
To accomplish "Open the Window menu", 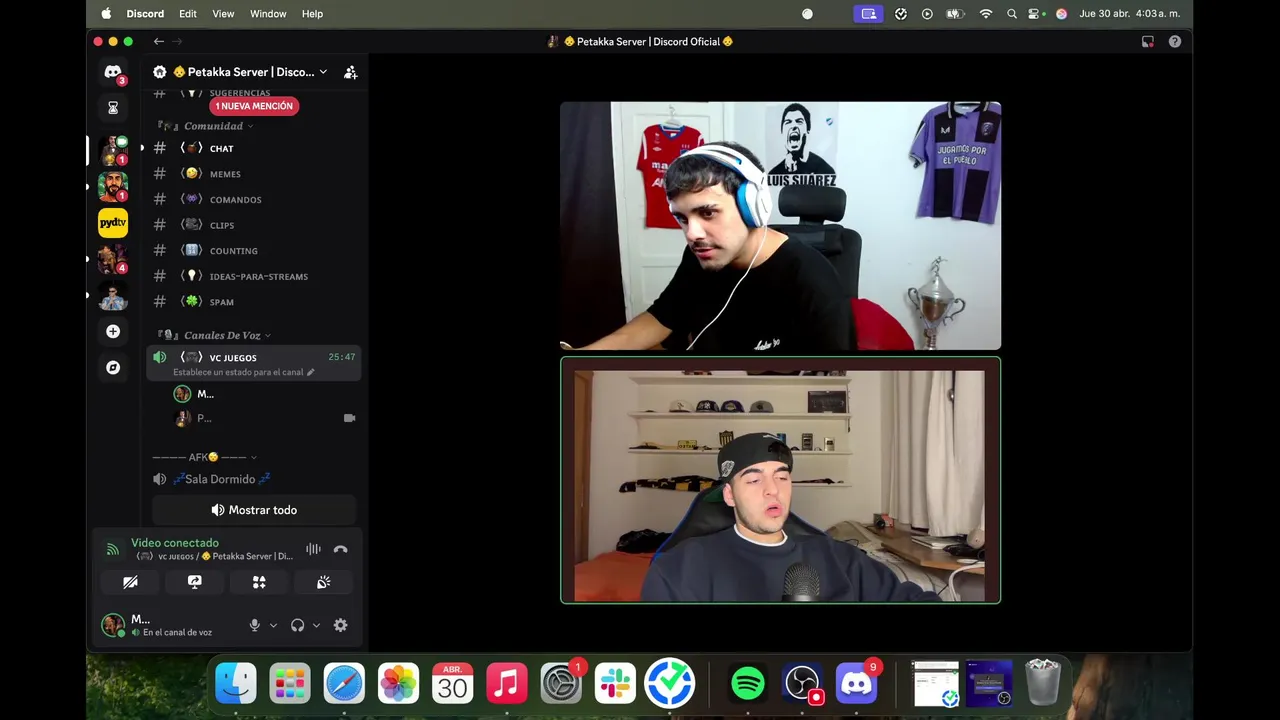I will pos(268,14).
